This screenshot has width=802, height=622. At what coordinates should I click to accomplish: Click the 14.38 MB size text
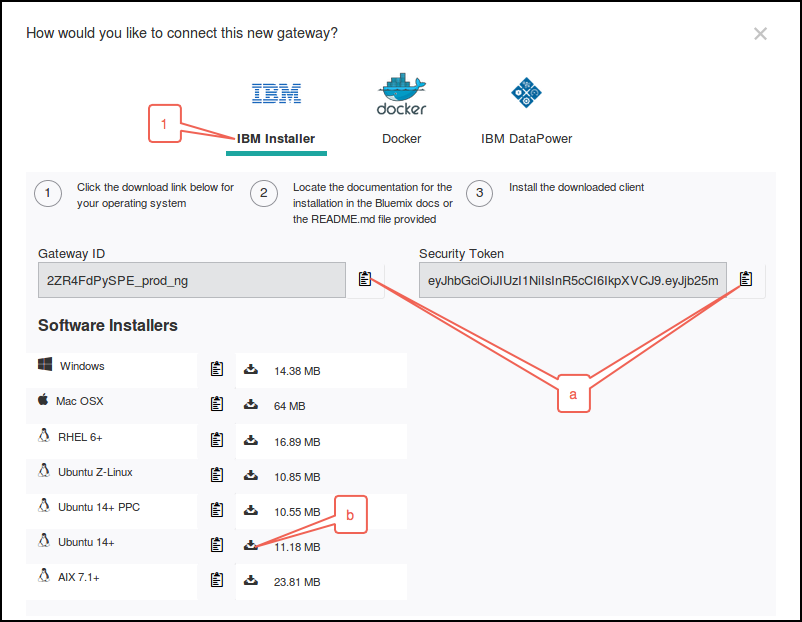297,371
